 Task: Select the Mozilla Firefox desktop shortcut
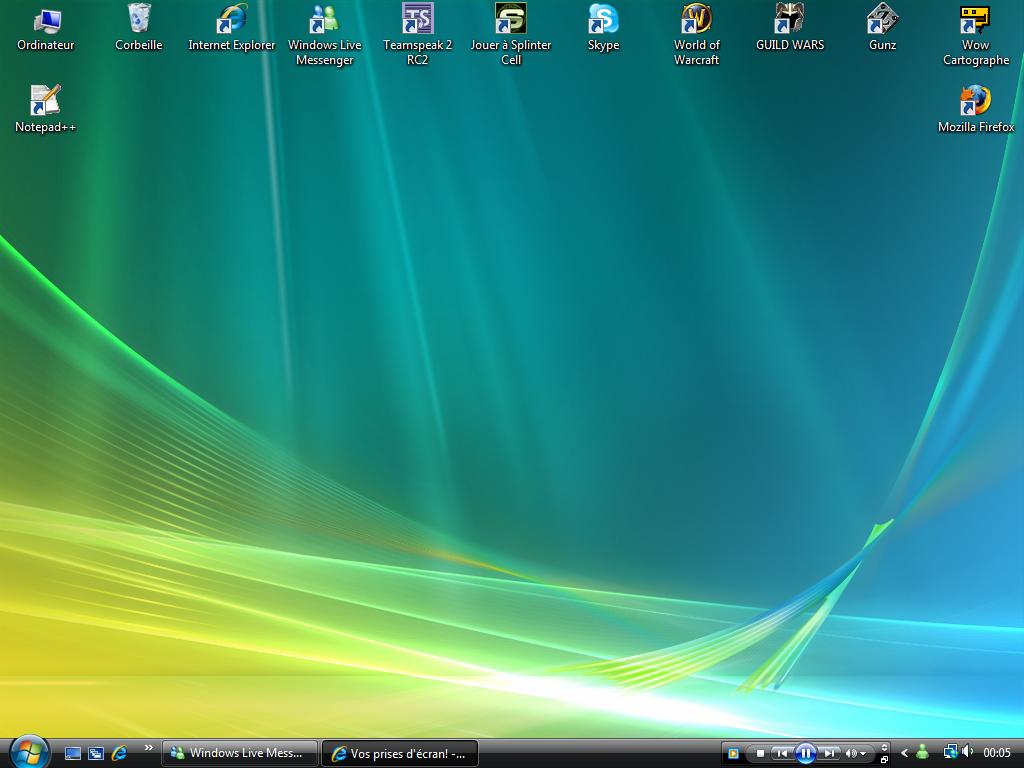point(976,110)
